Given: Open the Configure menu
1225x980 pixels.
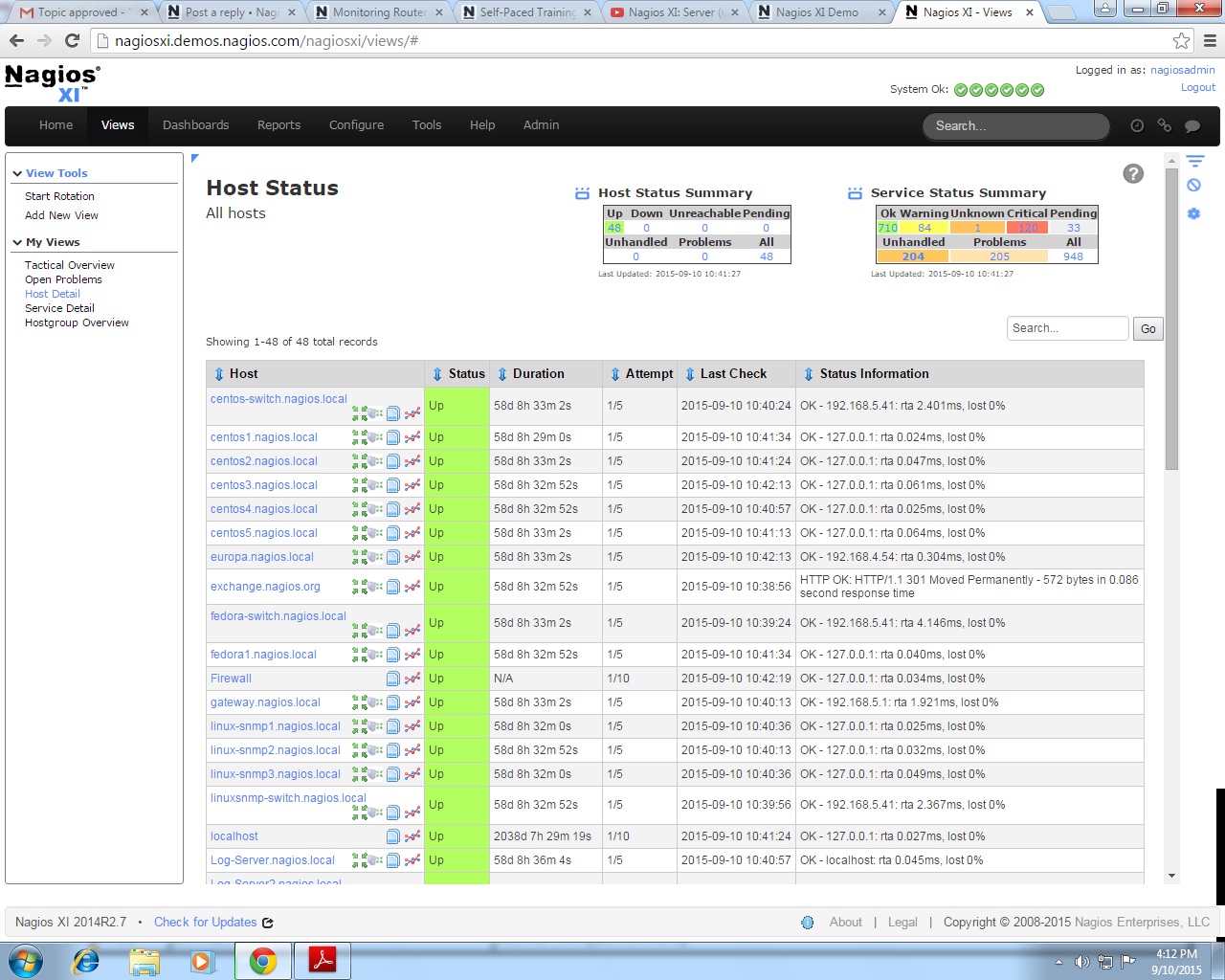Looking at the screenshot, I should tap(356, 125).
